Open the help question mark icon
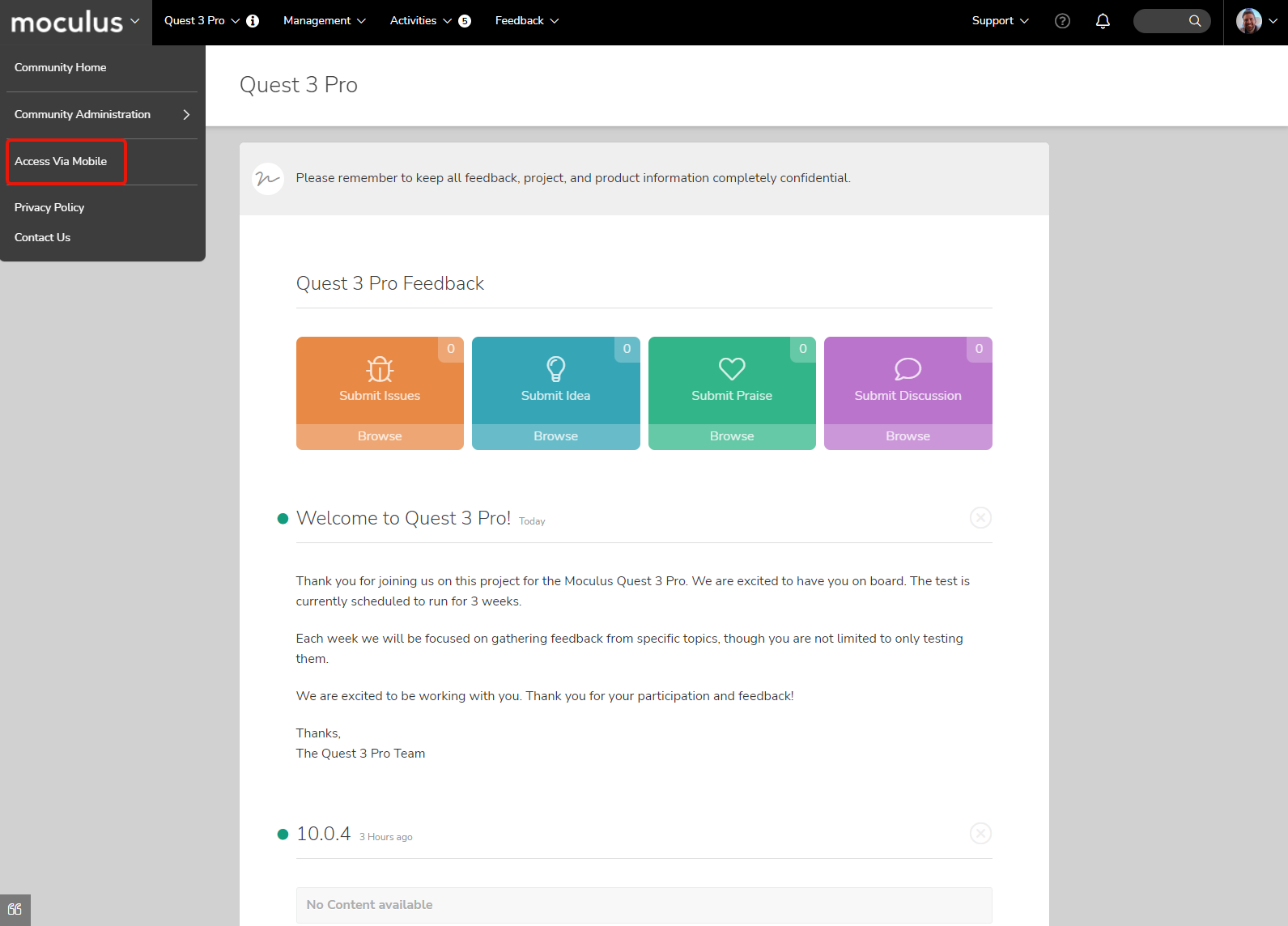This screenshot has height=926, width=1288. point(1062,21)
